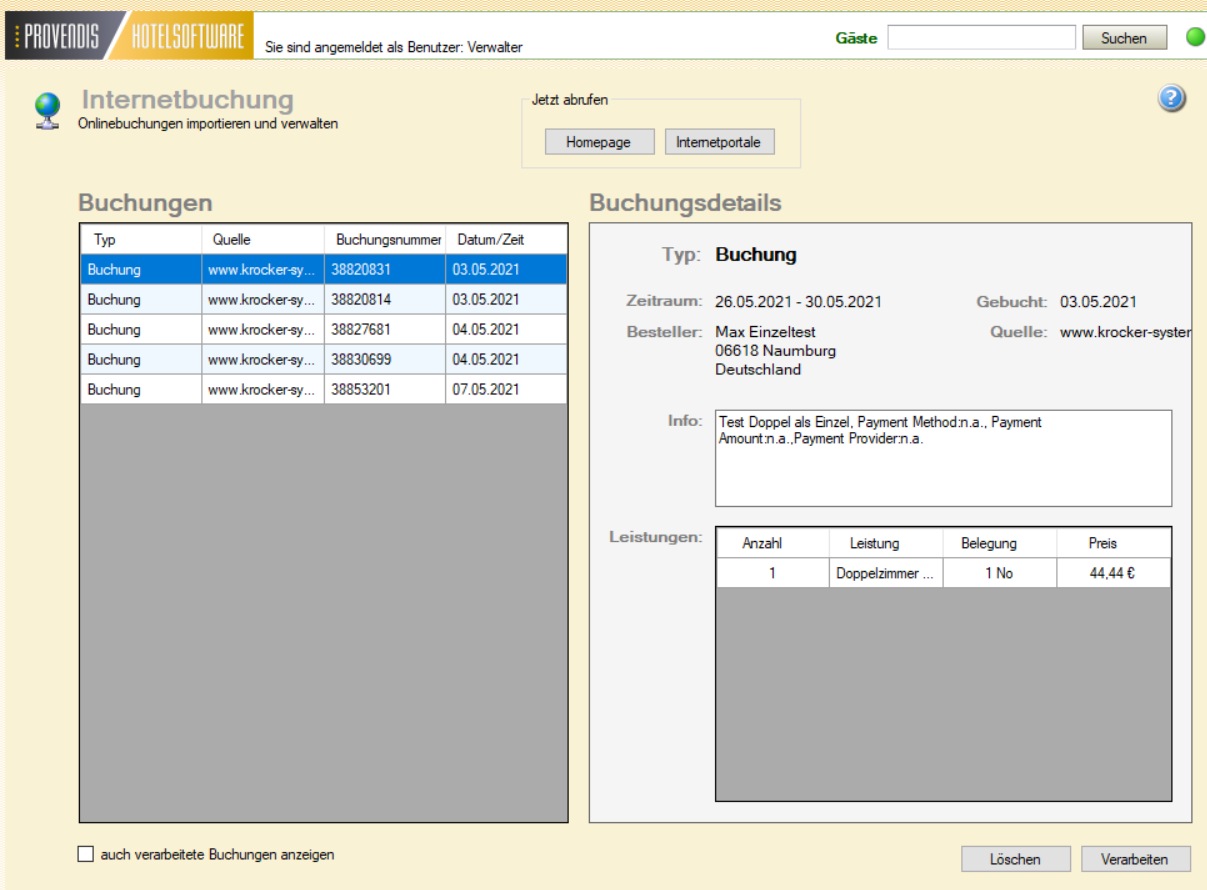Process booking with Verarbeiten button
1207x890 pixels.
[1136, 859]
